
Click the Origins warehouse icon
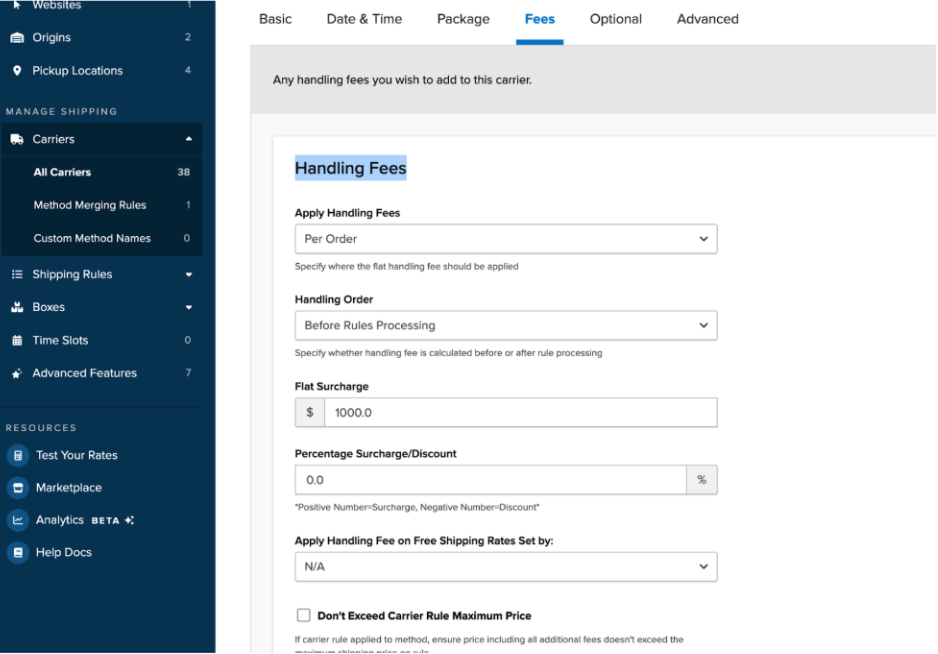[x=17, y=38]
